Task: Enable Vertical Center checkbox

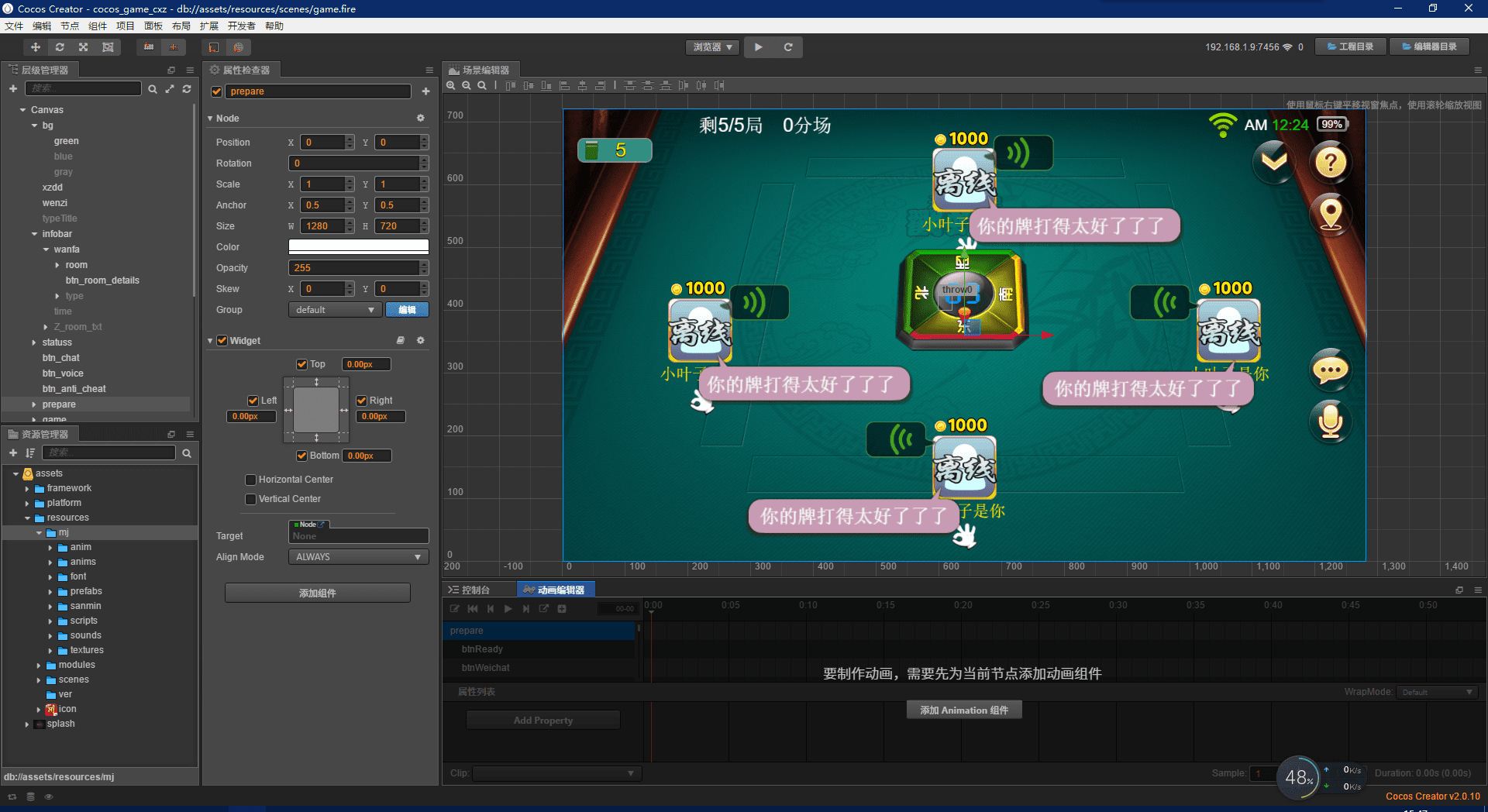Action: click(x=250, y=499)
